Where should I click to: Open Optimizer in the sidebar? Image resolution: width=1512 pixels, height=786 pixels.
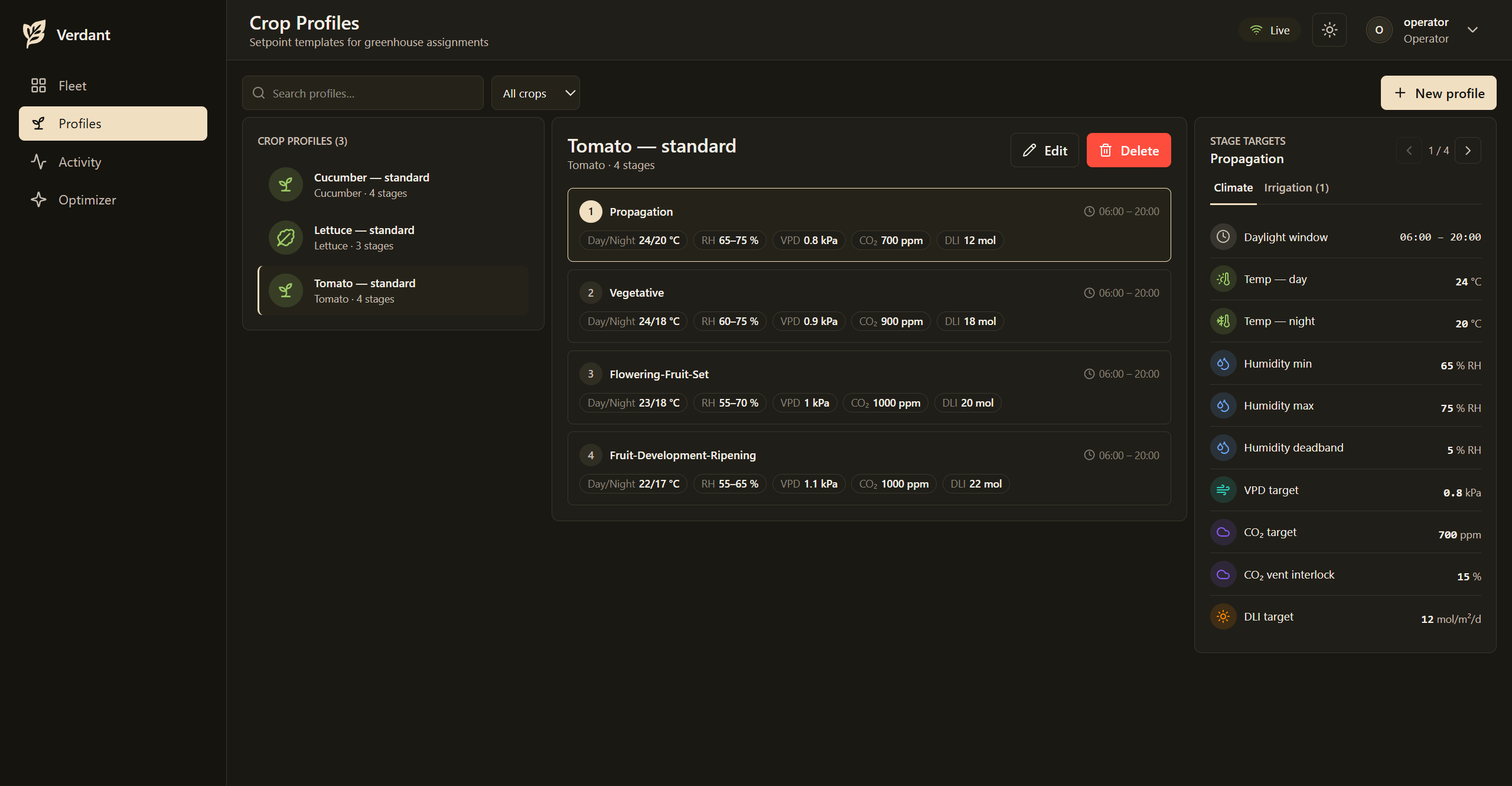[113, 200]
